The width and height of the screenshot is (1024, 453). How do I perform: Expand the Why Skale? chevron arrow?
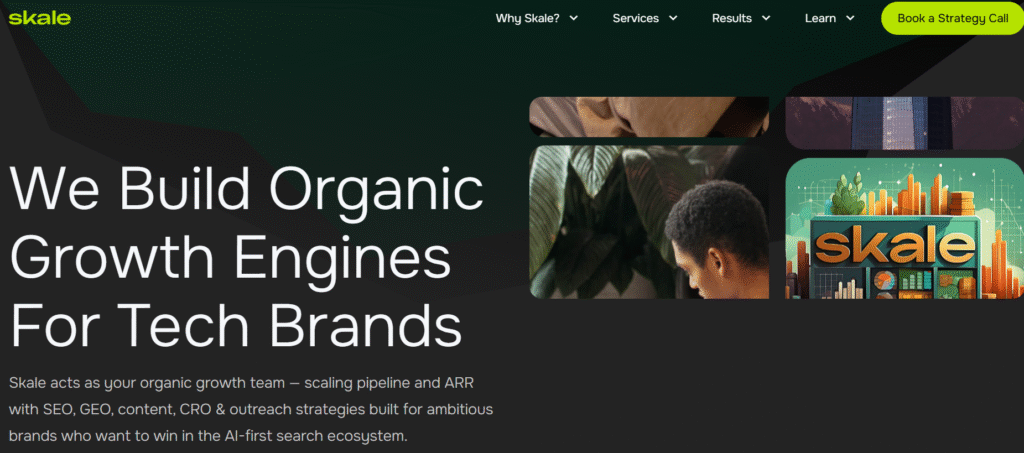pos(573,18)
